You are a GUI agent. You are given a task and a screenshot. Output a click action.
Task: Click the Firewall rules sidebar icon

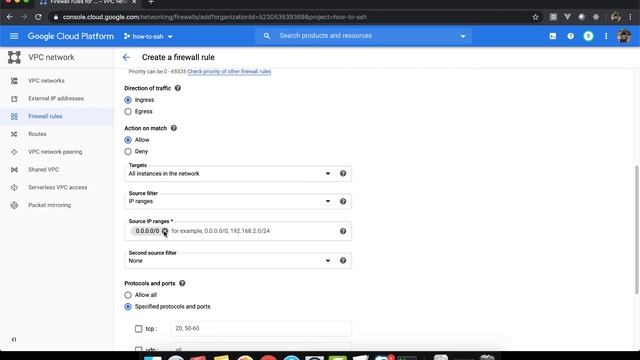(x=14, y=116)
